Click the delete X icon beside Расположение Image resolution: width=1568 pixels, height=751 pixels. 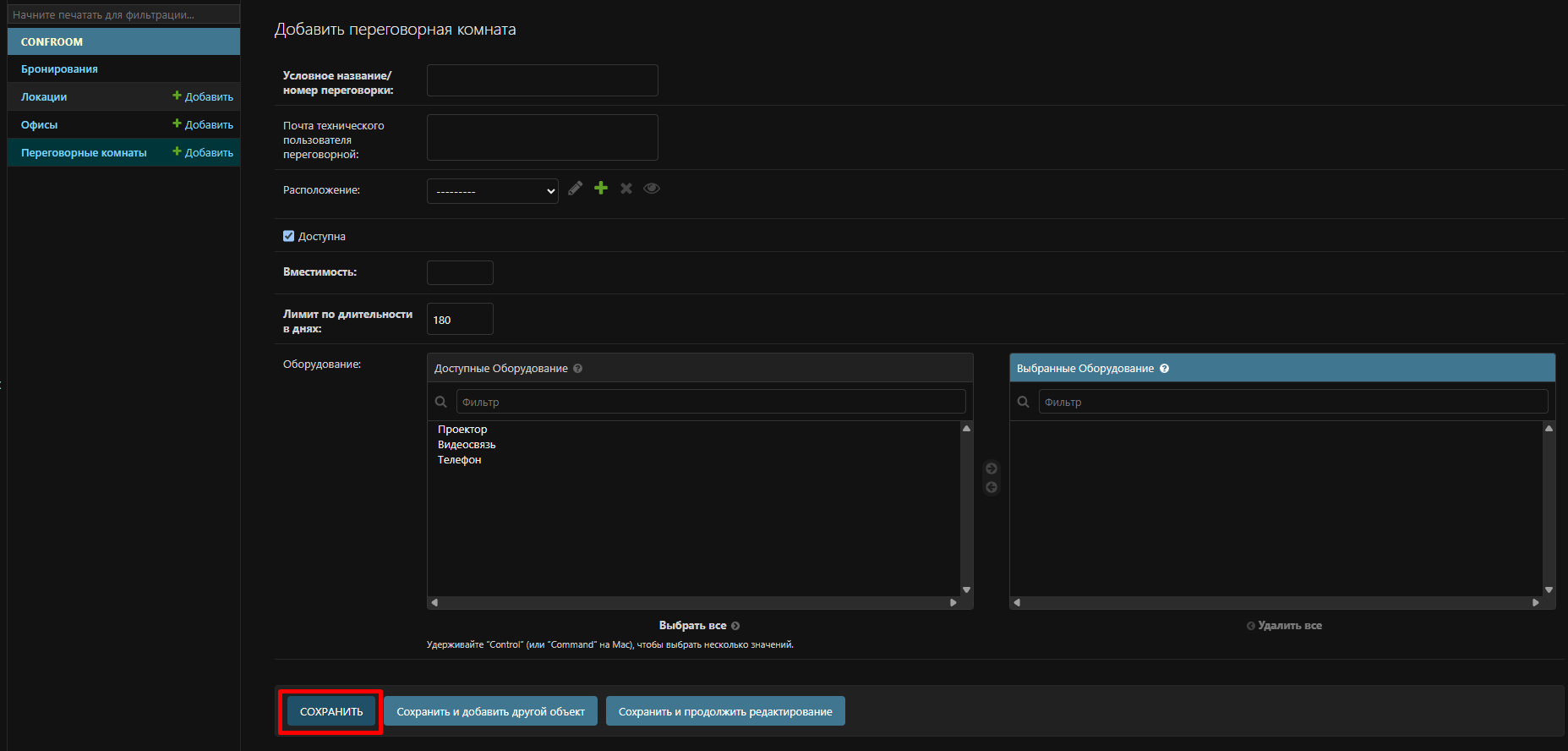626,189
